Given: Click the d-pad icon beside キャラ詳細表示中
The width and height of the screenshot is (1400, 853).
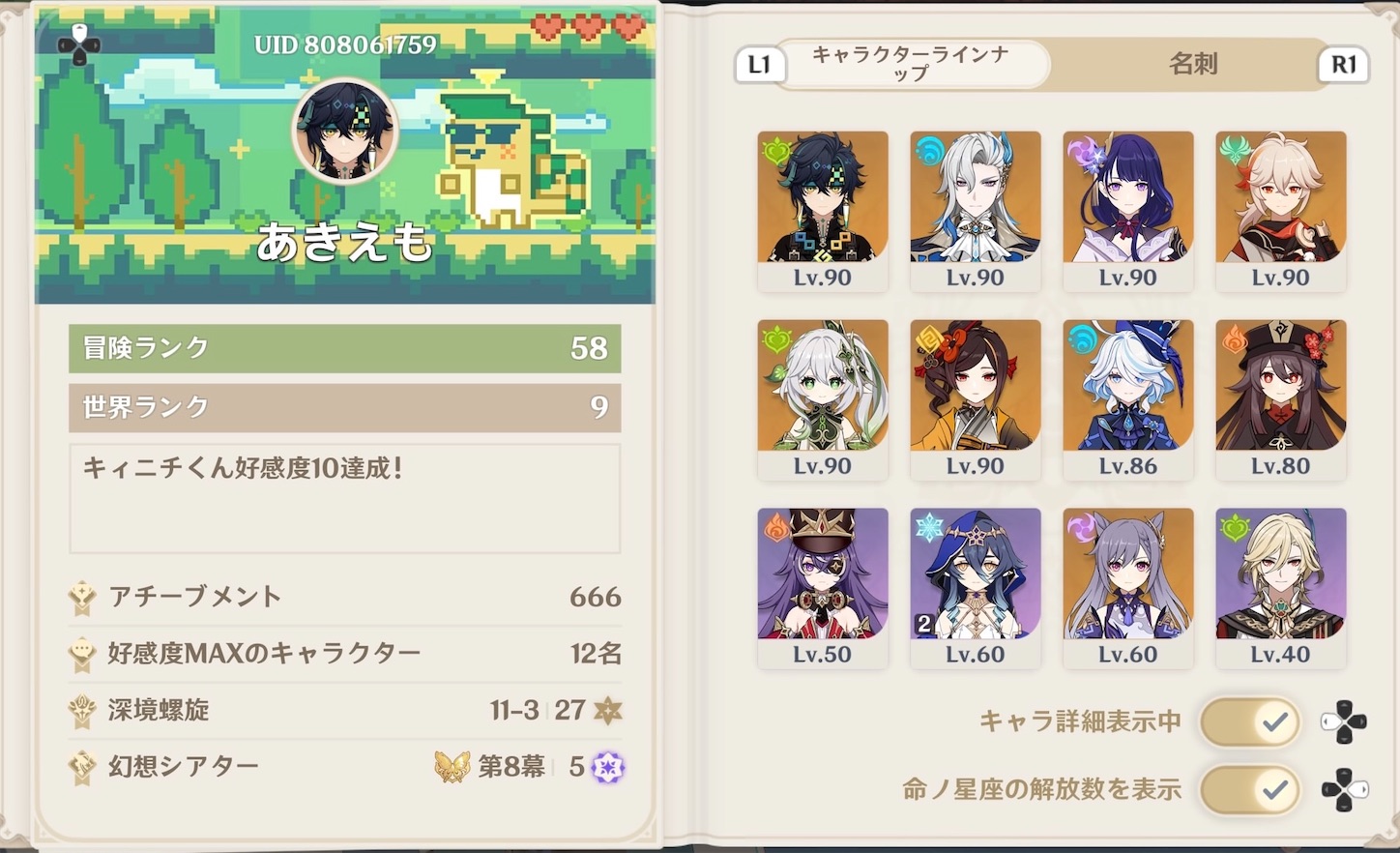Looking at the screenshot, I should pyautogui.click(x=1344, y=722).
